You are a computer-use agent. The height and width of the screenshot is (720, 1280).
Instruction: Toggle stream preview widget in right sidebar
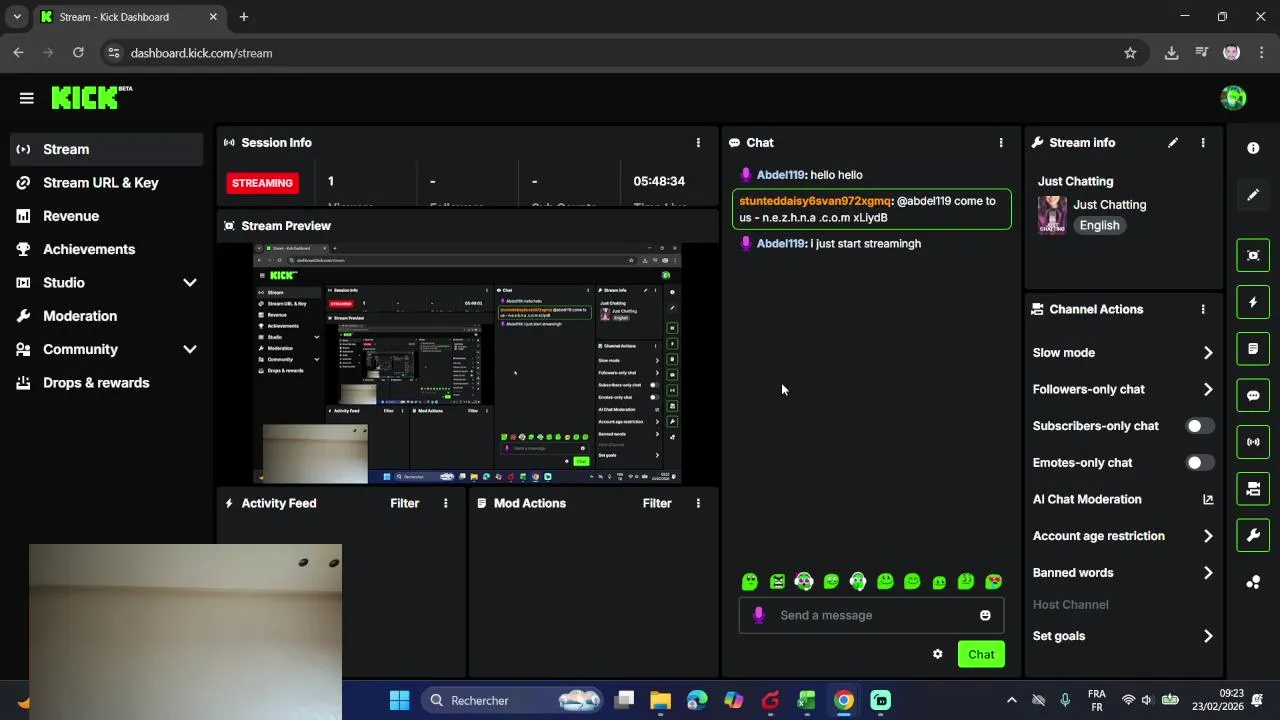[x=1253, y=255]
